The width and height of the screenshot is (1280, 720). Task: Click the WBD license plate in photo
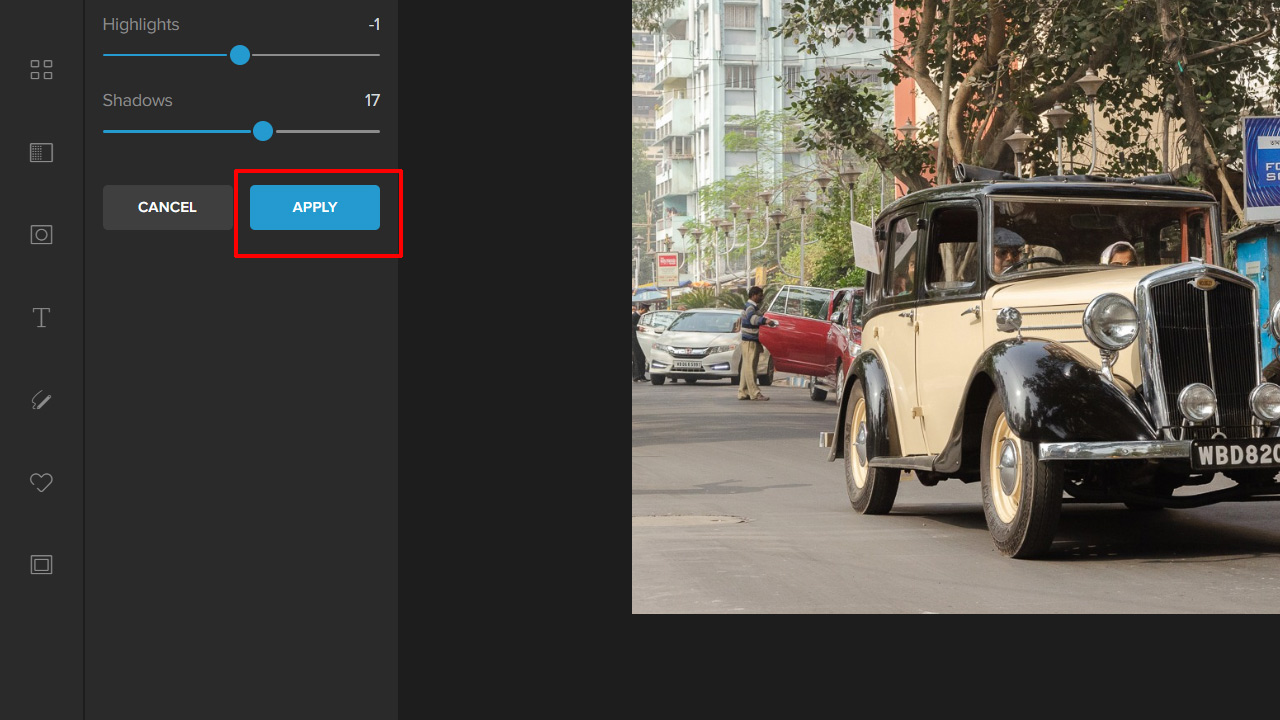coord(1236,455)
